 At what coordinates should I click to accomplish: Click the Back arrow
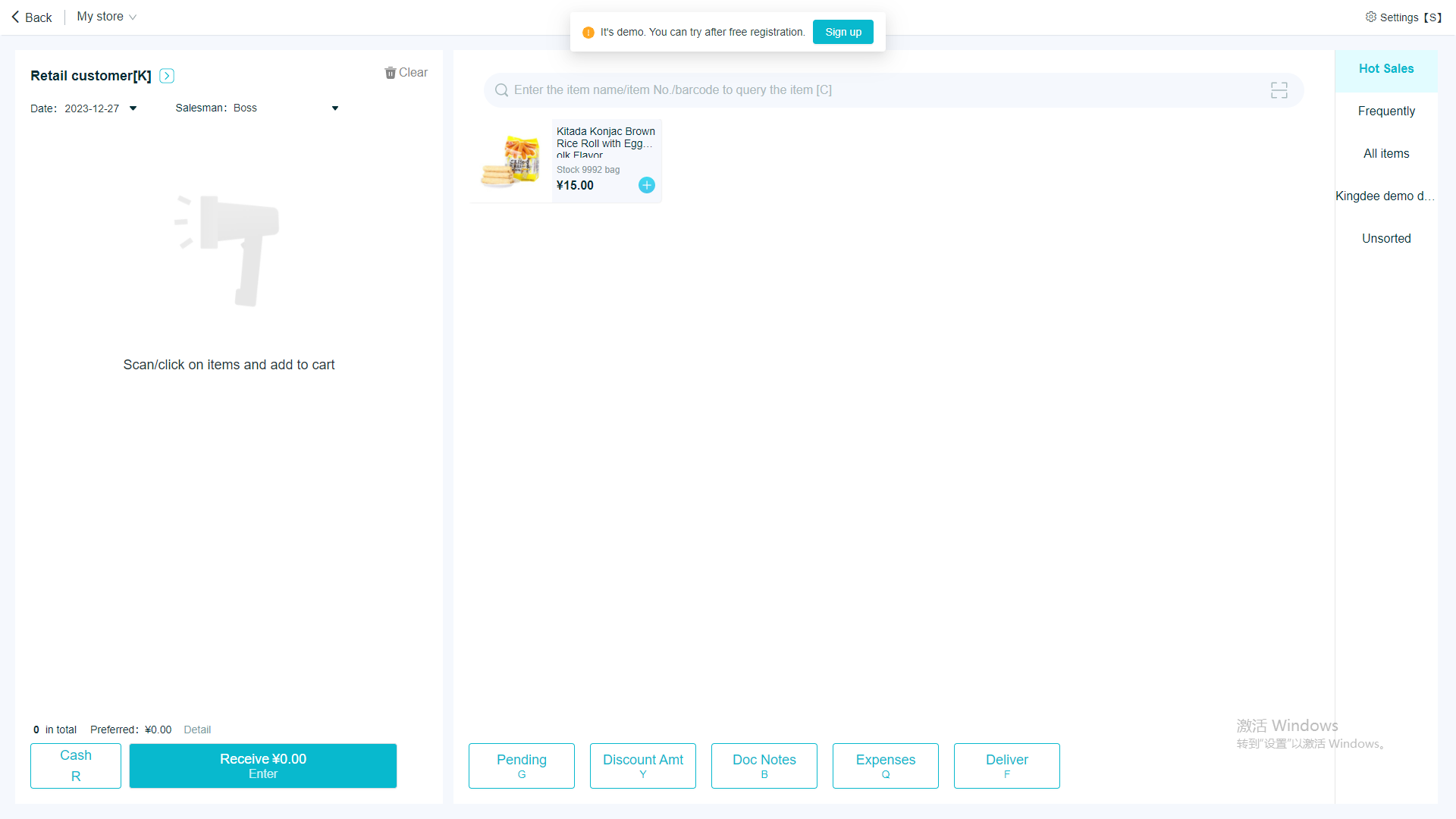(x=15, y=17)
